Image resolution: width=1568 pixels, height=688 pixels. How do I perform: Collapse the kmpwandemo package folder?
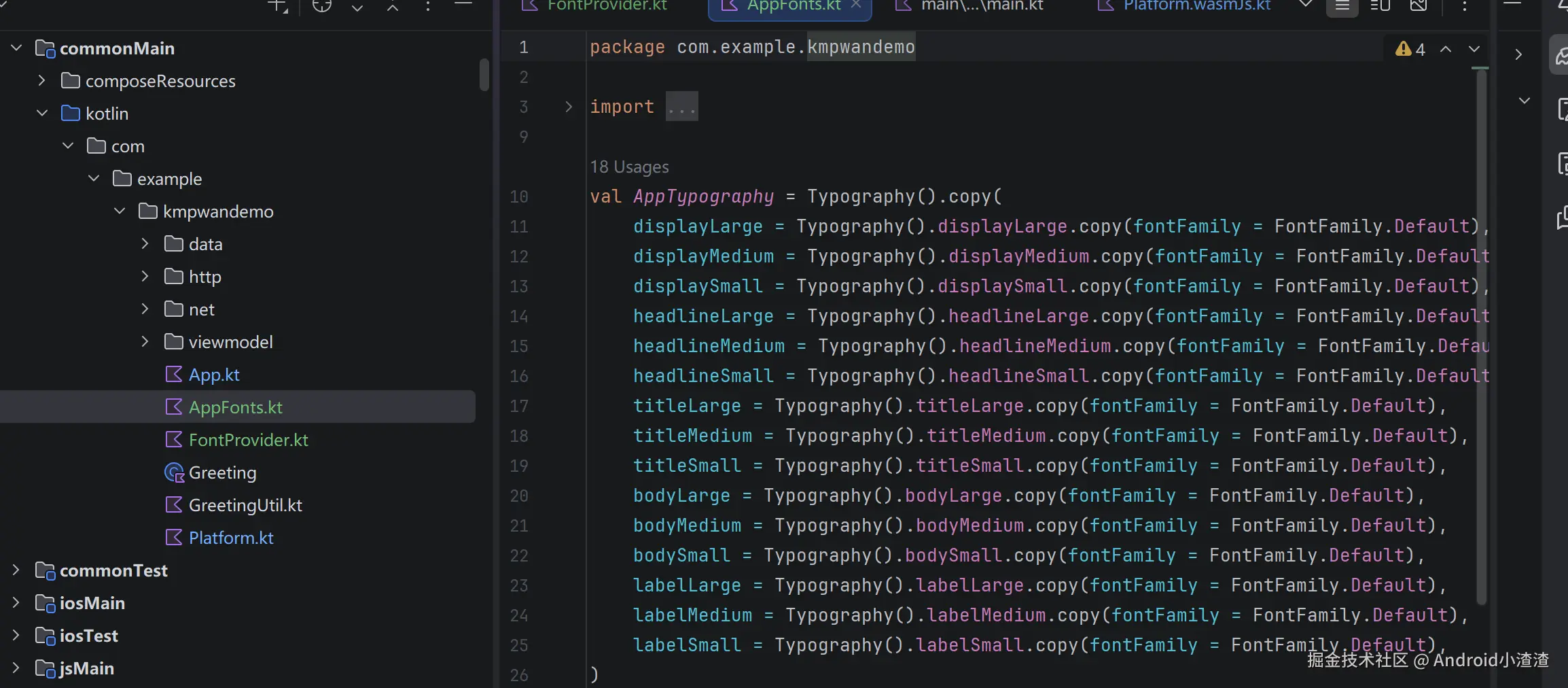120,211
